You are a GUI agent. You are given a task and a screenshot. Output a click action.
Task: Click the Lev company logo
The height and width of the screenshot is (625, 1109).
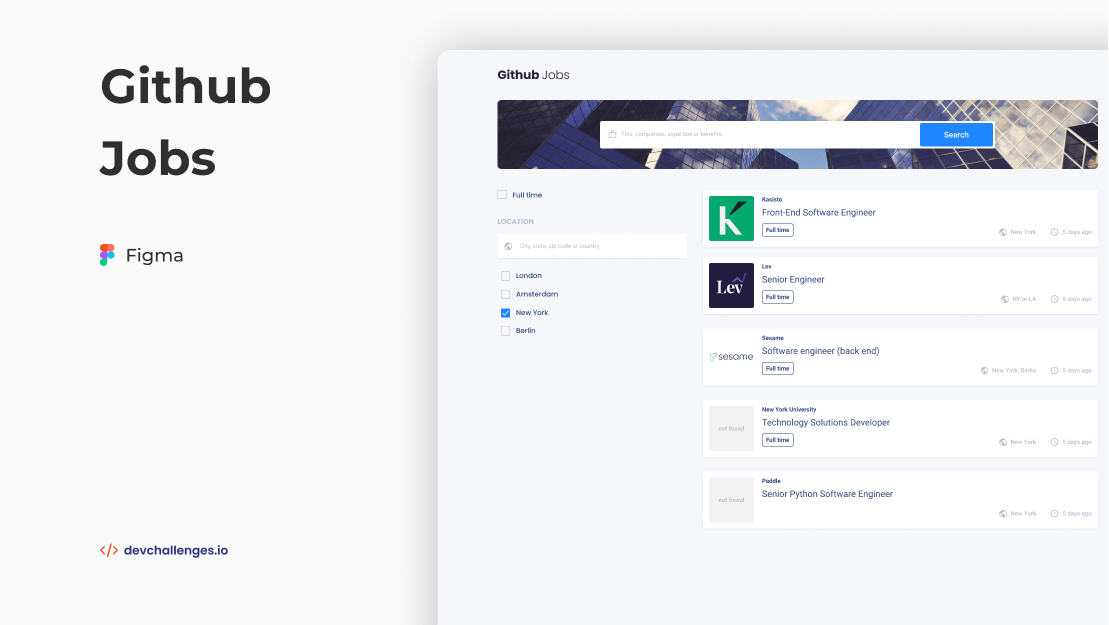click(x=731, y=285)
